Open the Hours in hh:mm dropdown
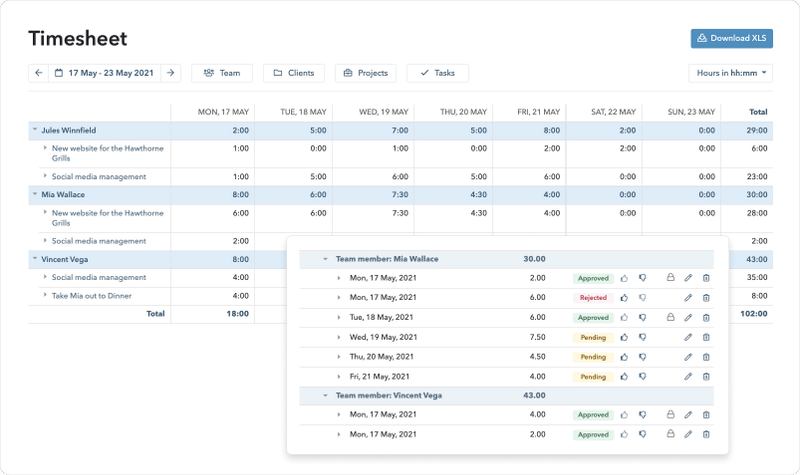Screen dimensions: 800x475 point(730,73)
